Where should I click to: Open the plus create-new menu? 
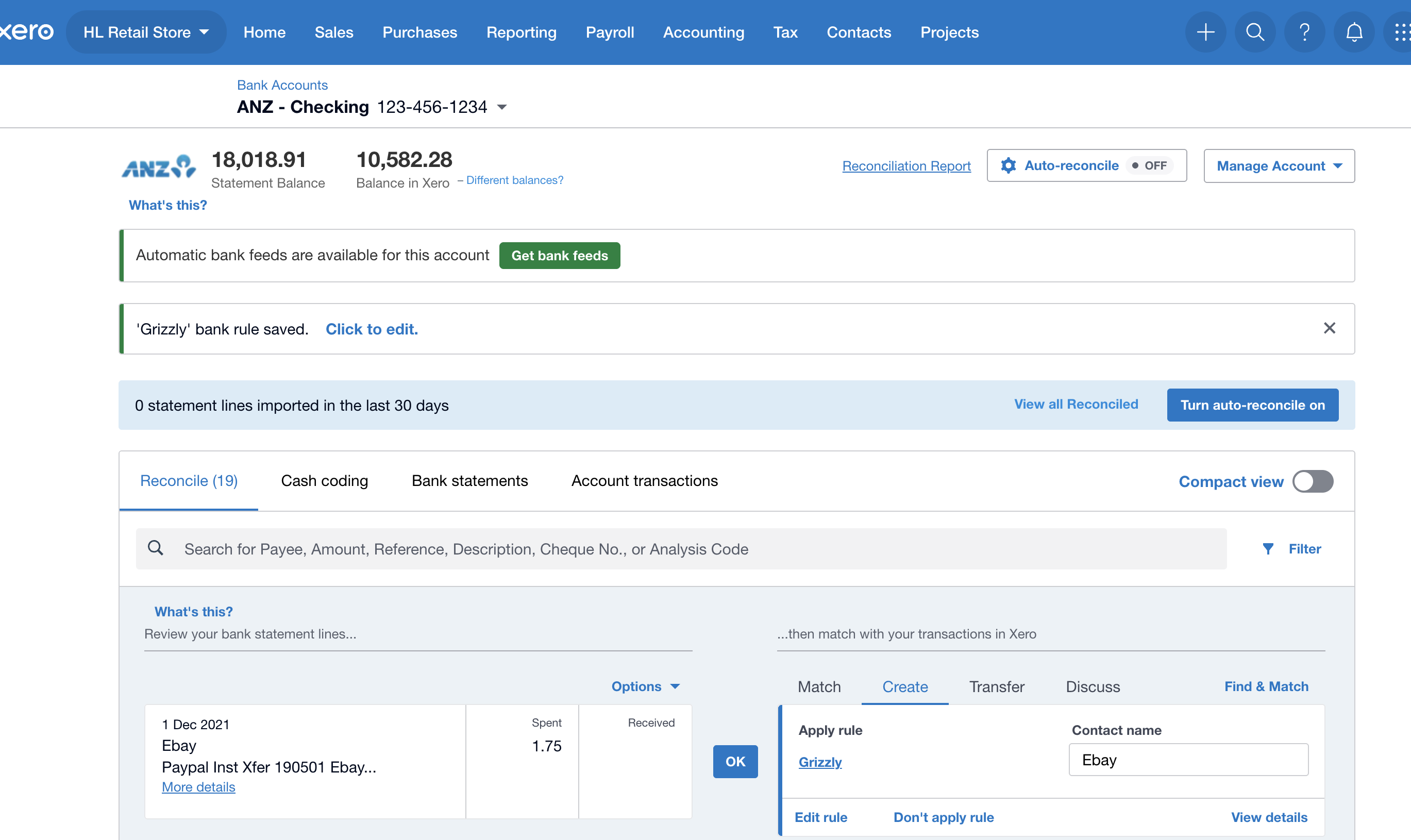pos(1205,32)
